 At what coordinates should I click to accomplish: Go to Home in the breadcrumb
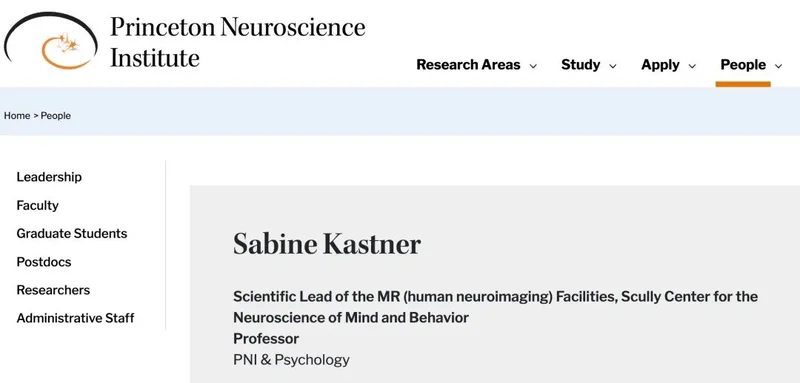(17, 116)
